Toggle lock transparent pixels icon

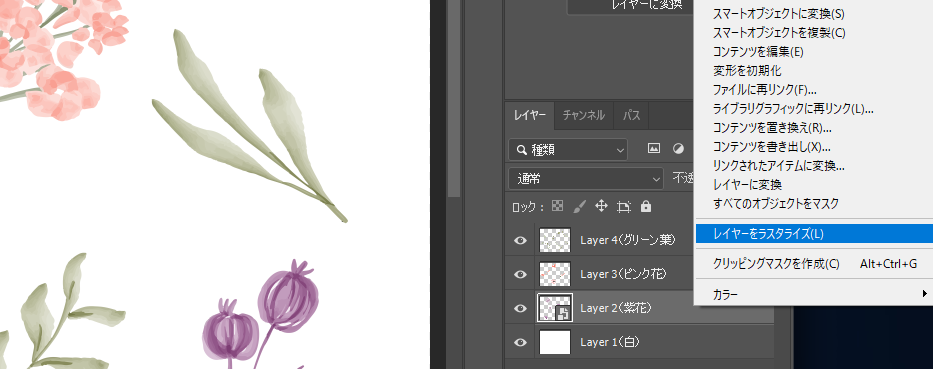(x=558, y=207)
